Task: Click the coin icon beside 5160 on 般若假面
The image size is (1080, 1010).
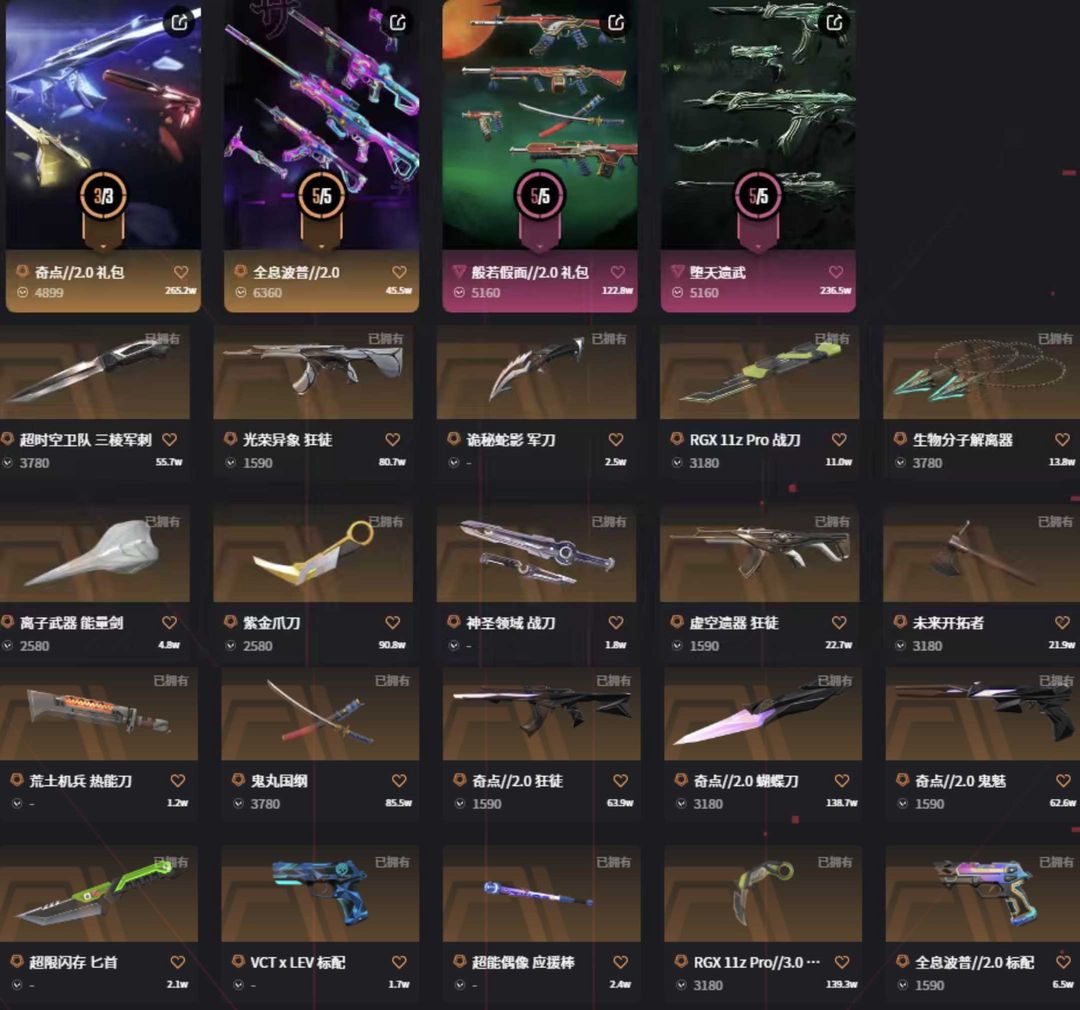Action: [x=459, y=293]
